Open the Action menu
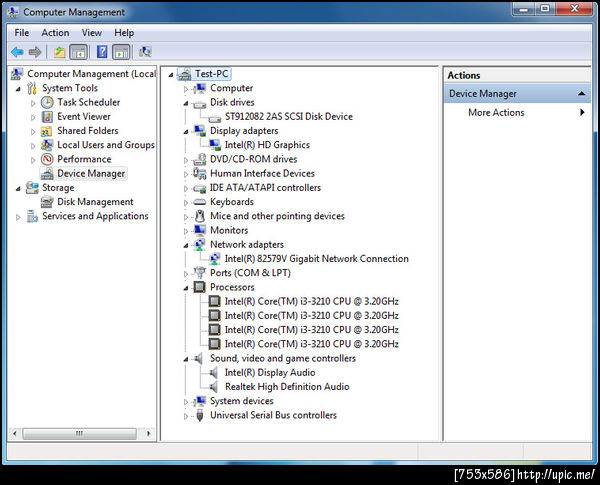 55,33
